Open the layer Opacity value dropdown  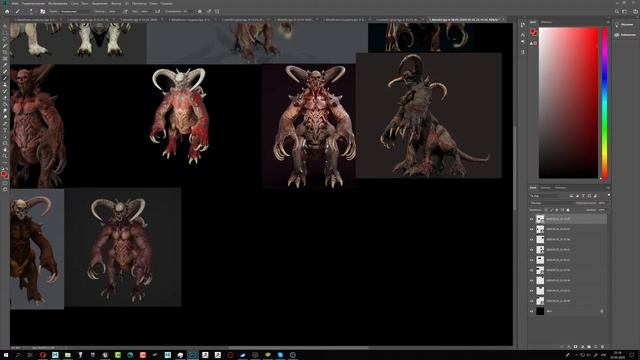coord(602,203)
